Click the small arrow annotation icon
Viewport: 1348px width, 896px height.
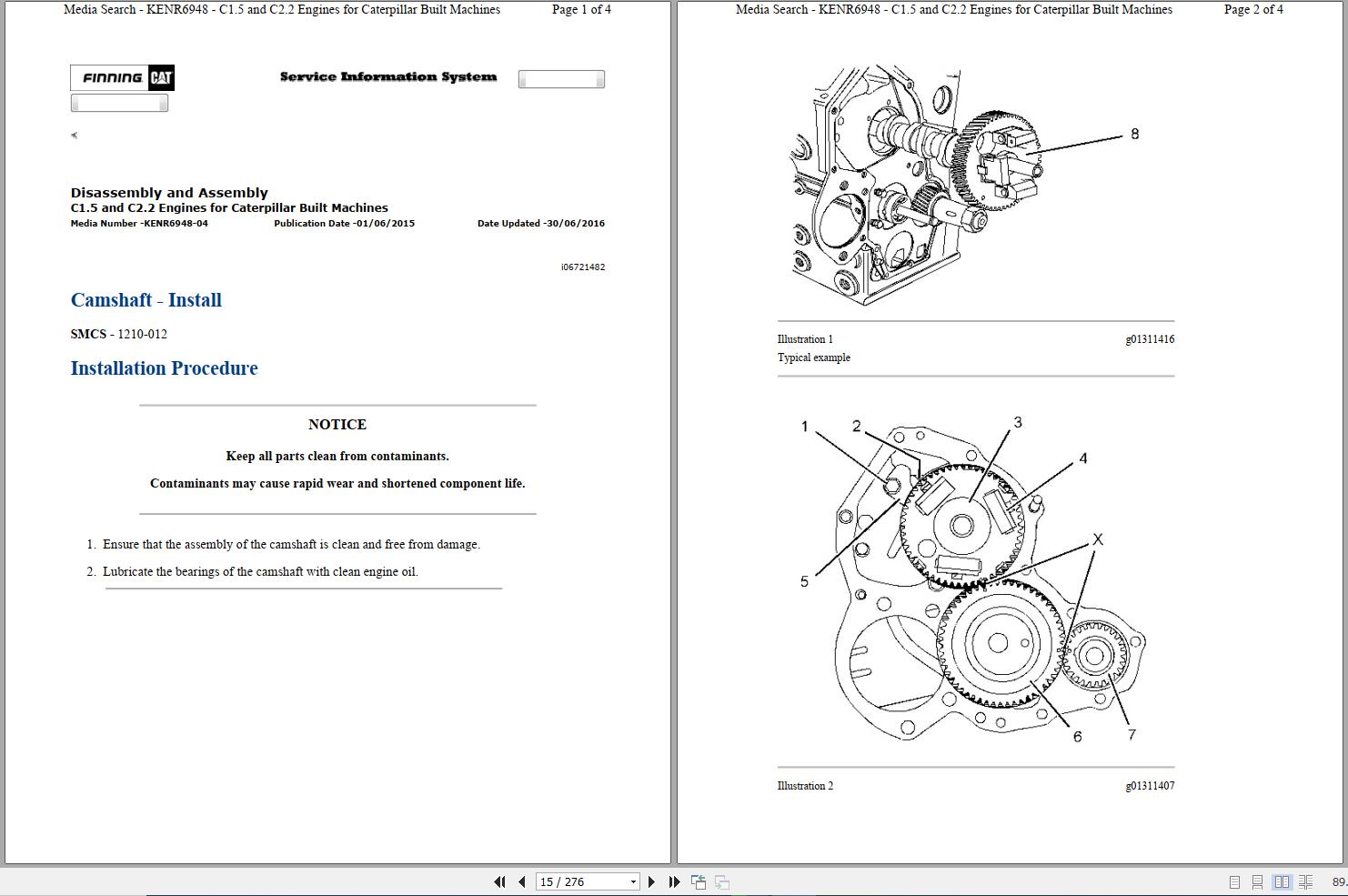74,135
